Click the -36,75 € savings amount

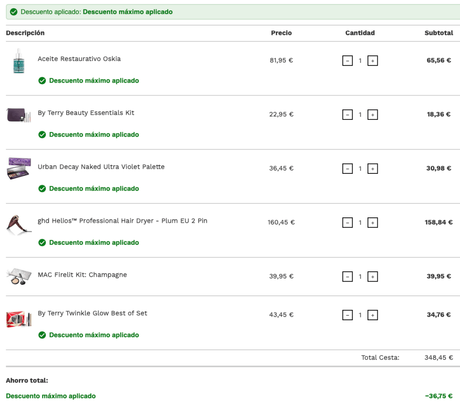click(439, 396)
